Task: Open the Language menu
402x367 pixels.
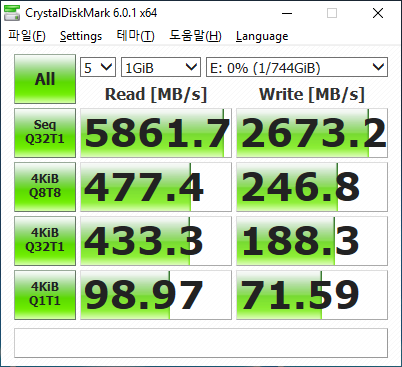Action: click(262, 36)
